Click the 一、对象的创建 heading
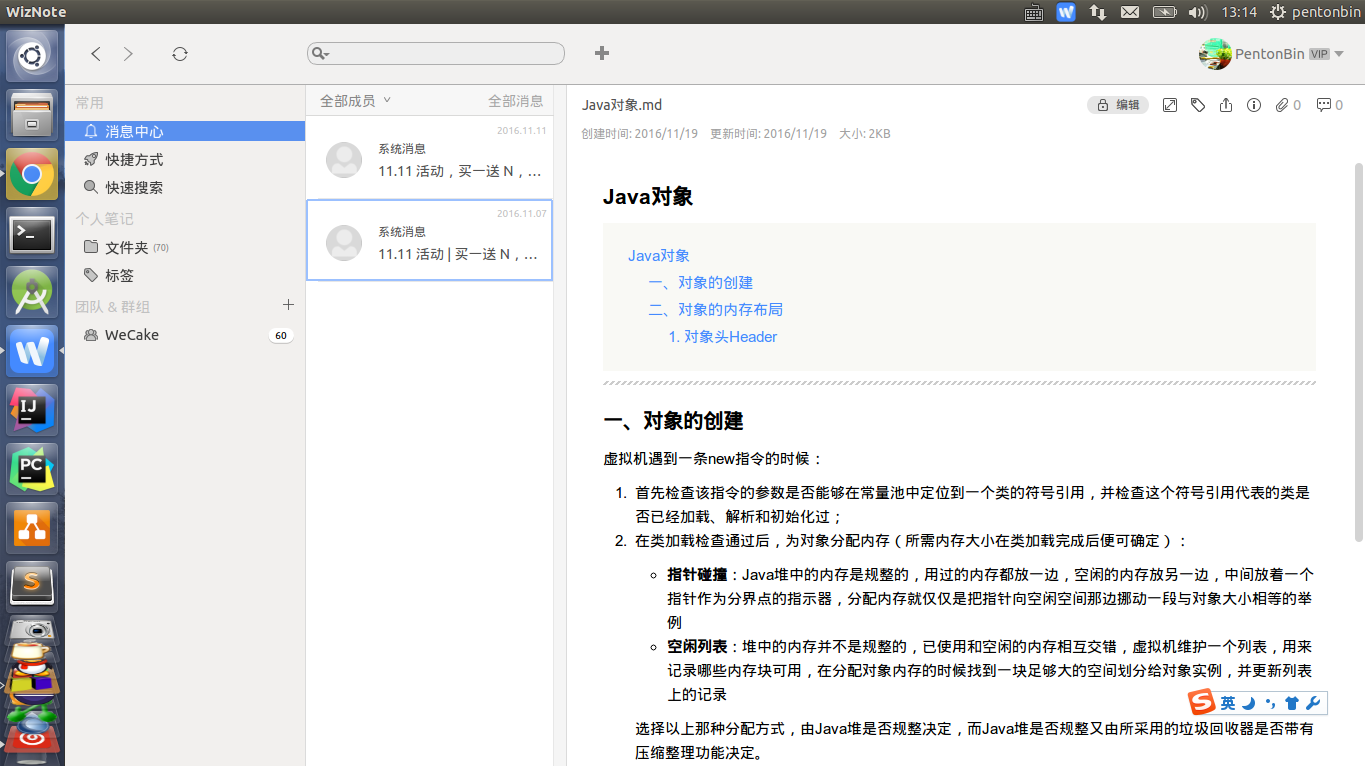Screen dimensions: 1365x766 (x=673, y=421)
